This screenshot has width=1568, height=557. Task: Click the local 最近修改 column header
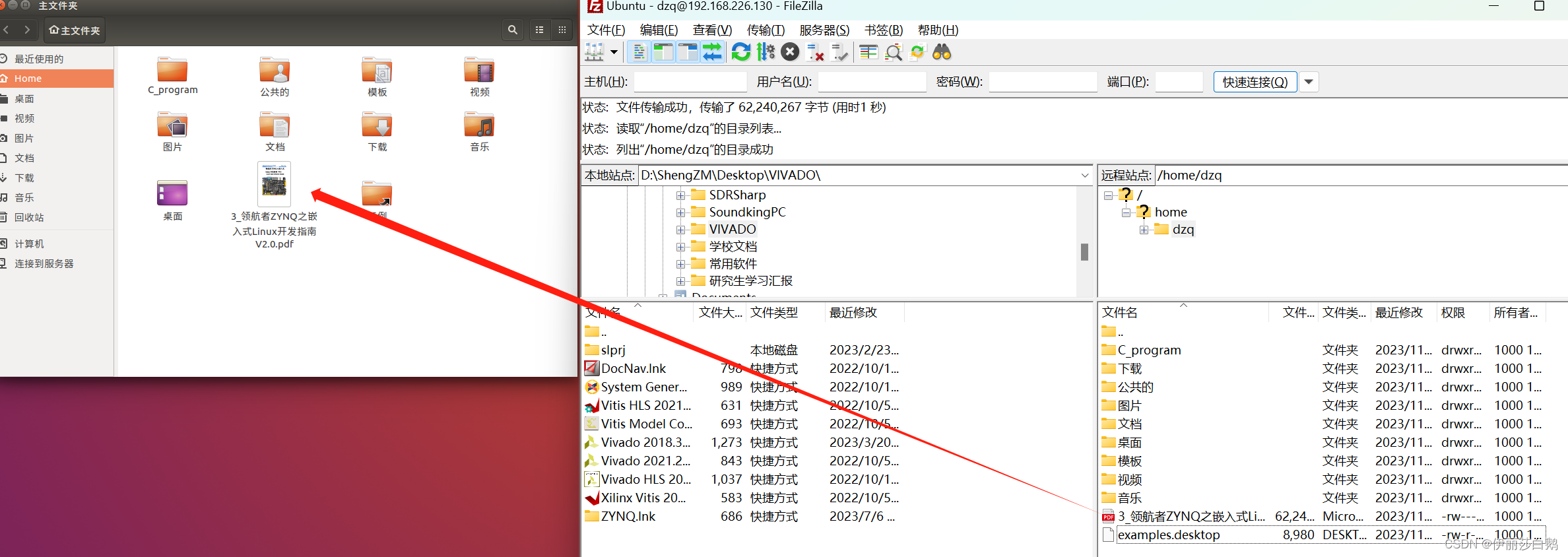point(864,312)
